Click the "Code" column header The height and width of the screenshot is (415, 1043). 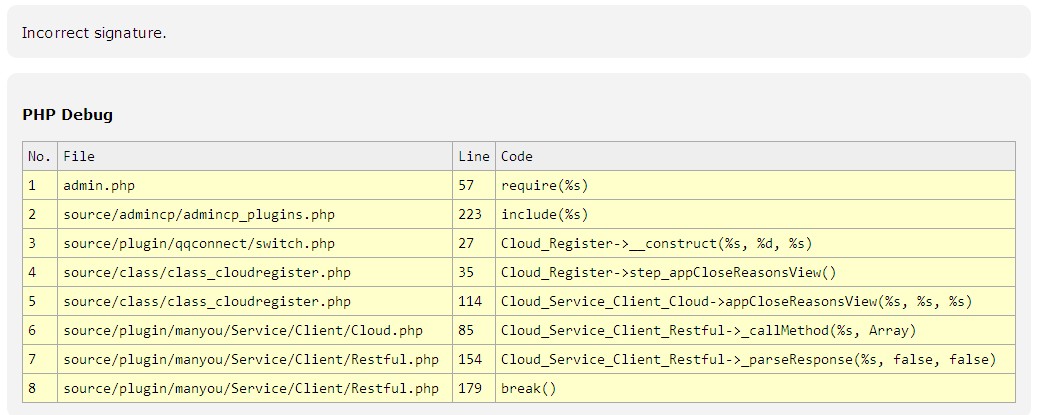coord(517,156)
